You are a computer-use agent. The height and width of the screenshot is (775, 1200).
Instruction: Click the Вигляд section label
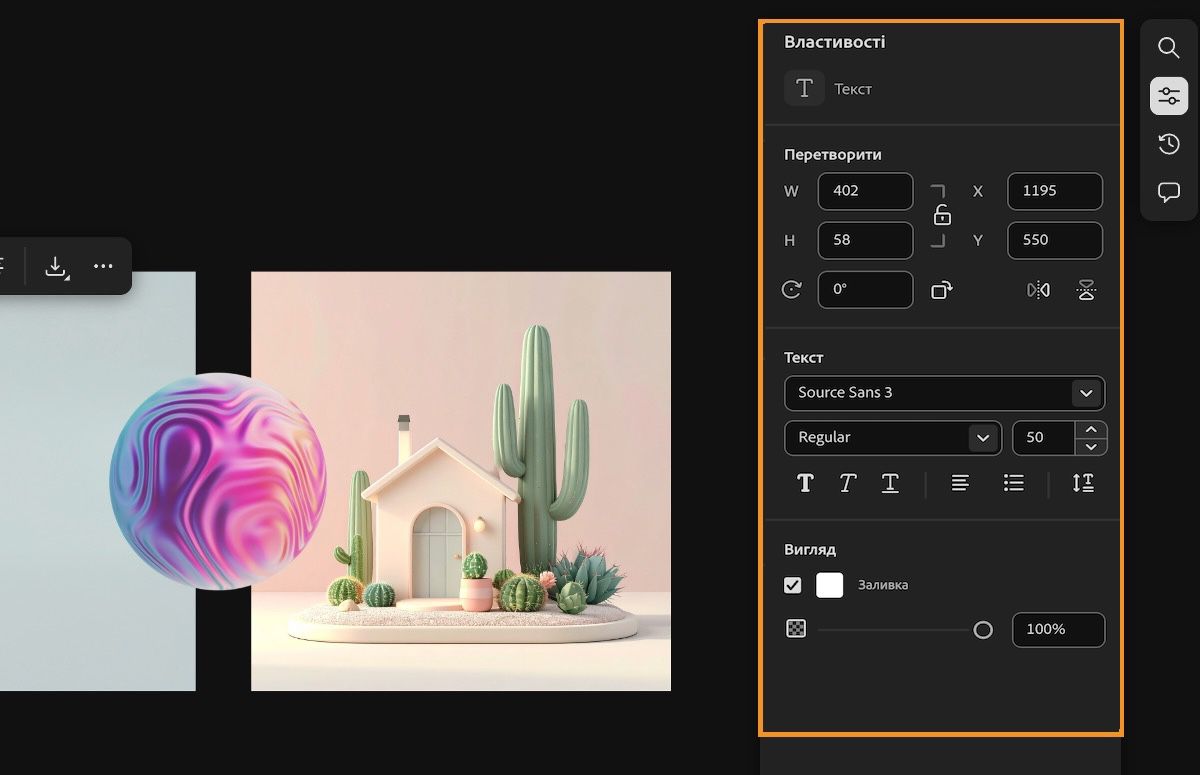810,549
